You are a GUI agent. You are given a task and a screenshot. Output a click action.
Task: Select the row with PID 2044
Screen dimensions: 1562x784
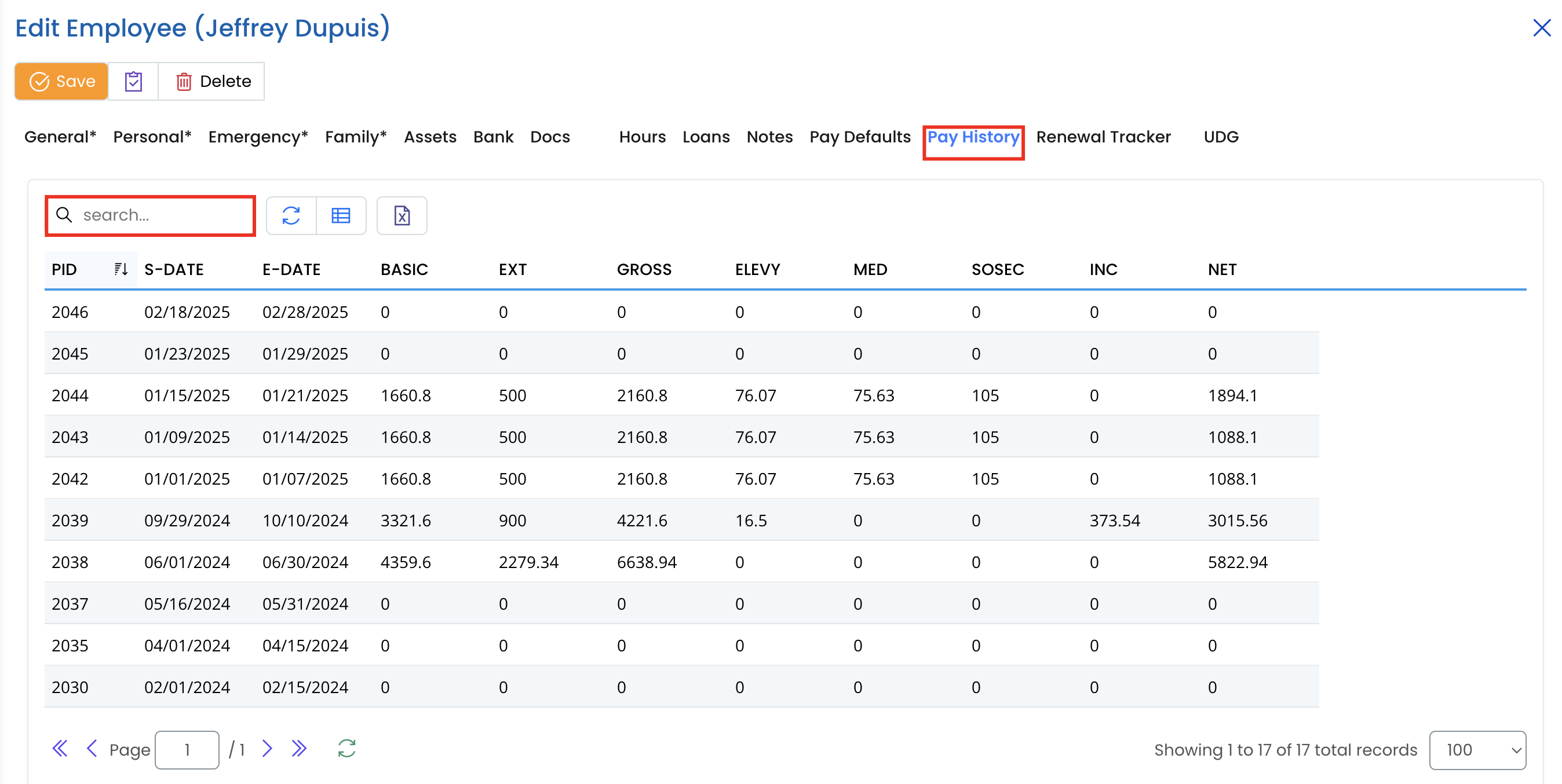[x=70, y=395]
